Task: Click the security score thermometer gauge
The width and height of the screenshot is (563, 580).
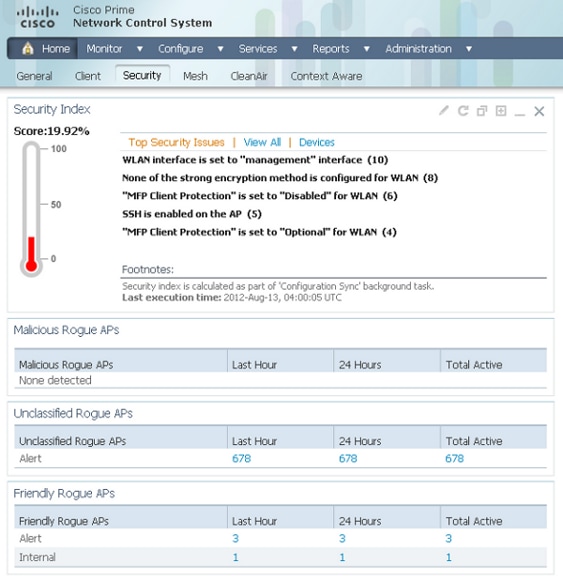Action: point(31,209)
